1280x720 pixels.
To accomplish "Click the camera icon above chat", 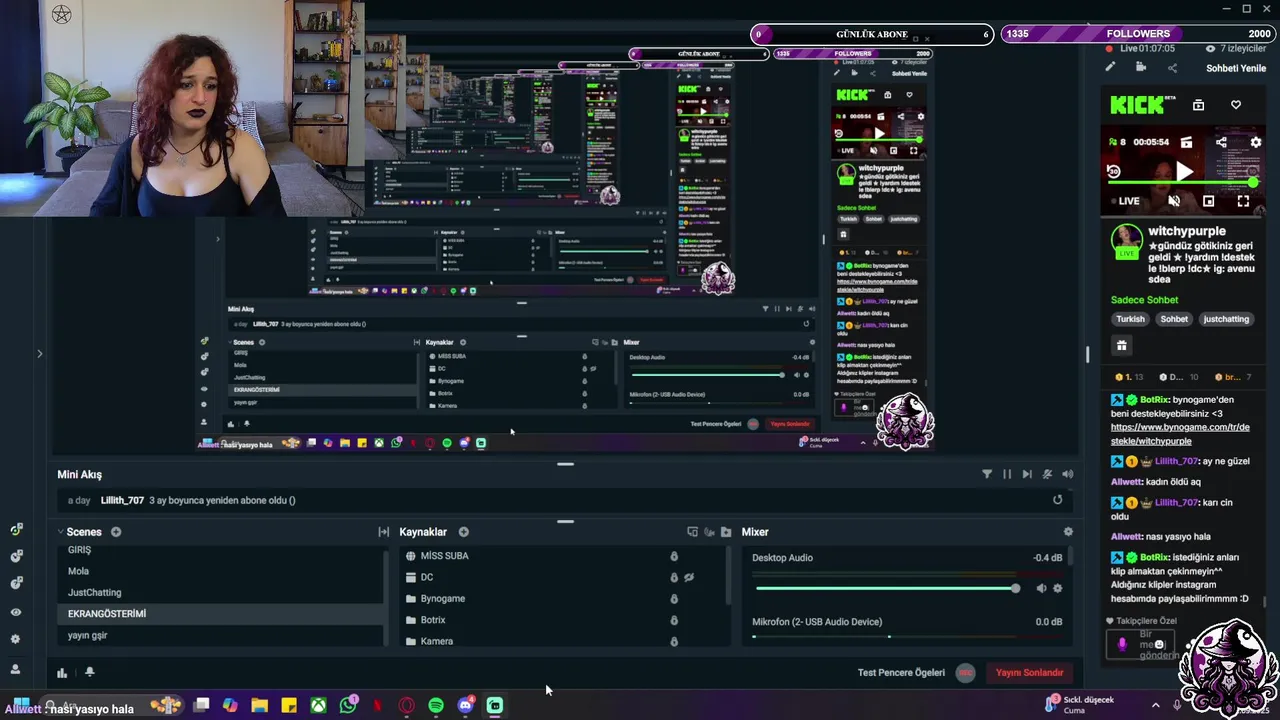I will point(1141,67).
